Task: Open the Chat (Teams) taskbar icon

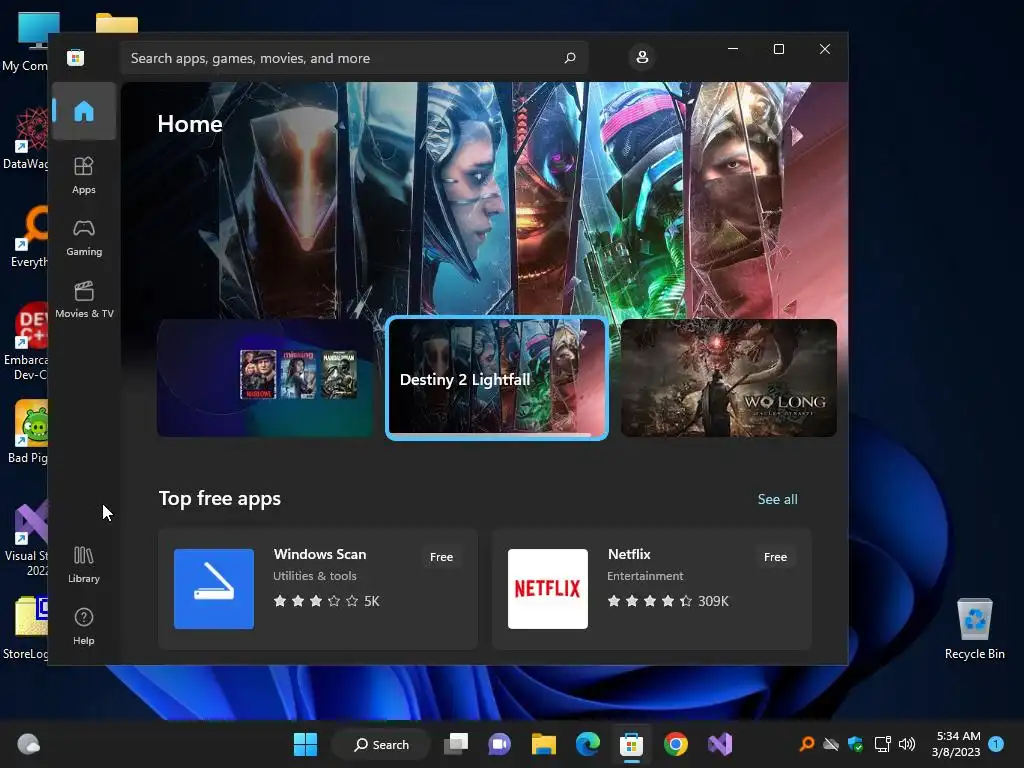Action: tap(500, 744)
